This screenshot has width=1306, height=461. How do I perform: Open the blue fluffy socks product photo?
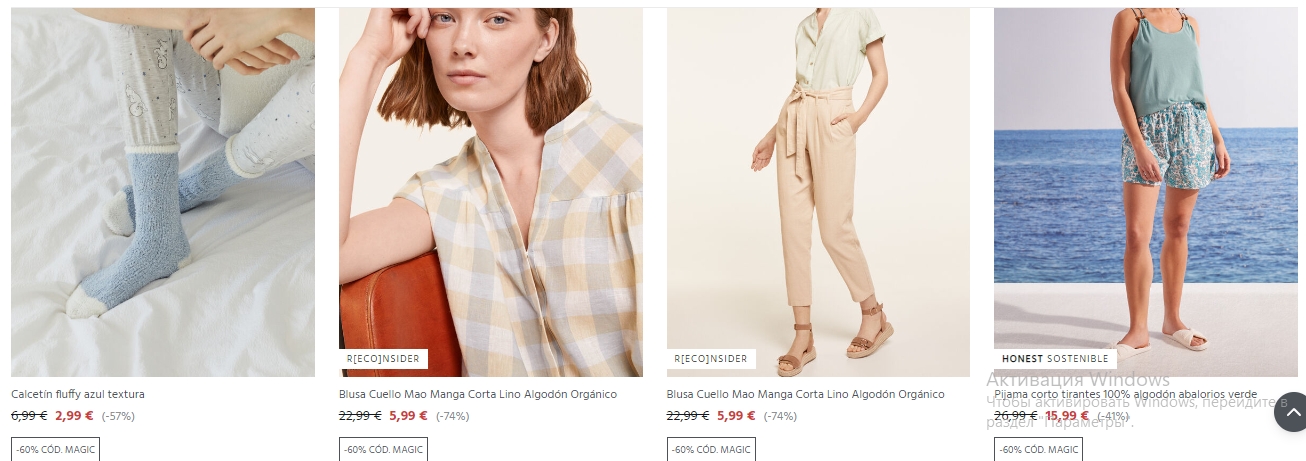[x=163, y=192]
